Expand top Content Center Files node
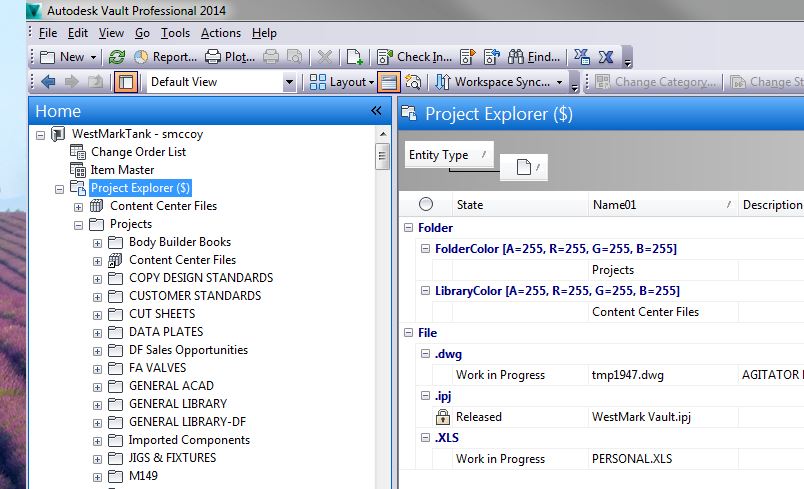804x489 pixels. 78,207
